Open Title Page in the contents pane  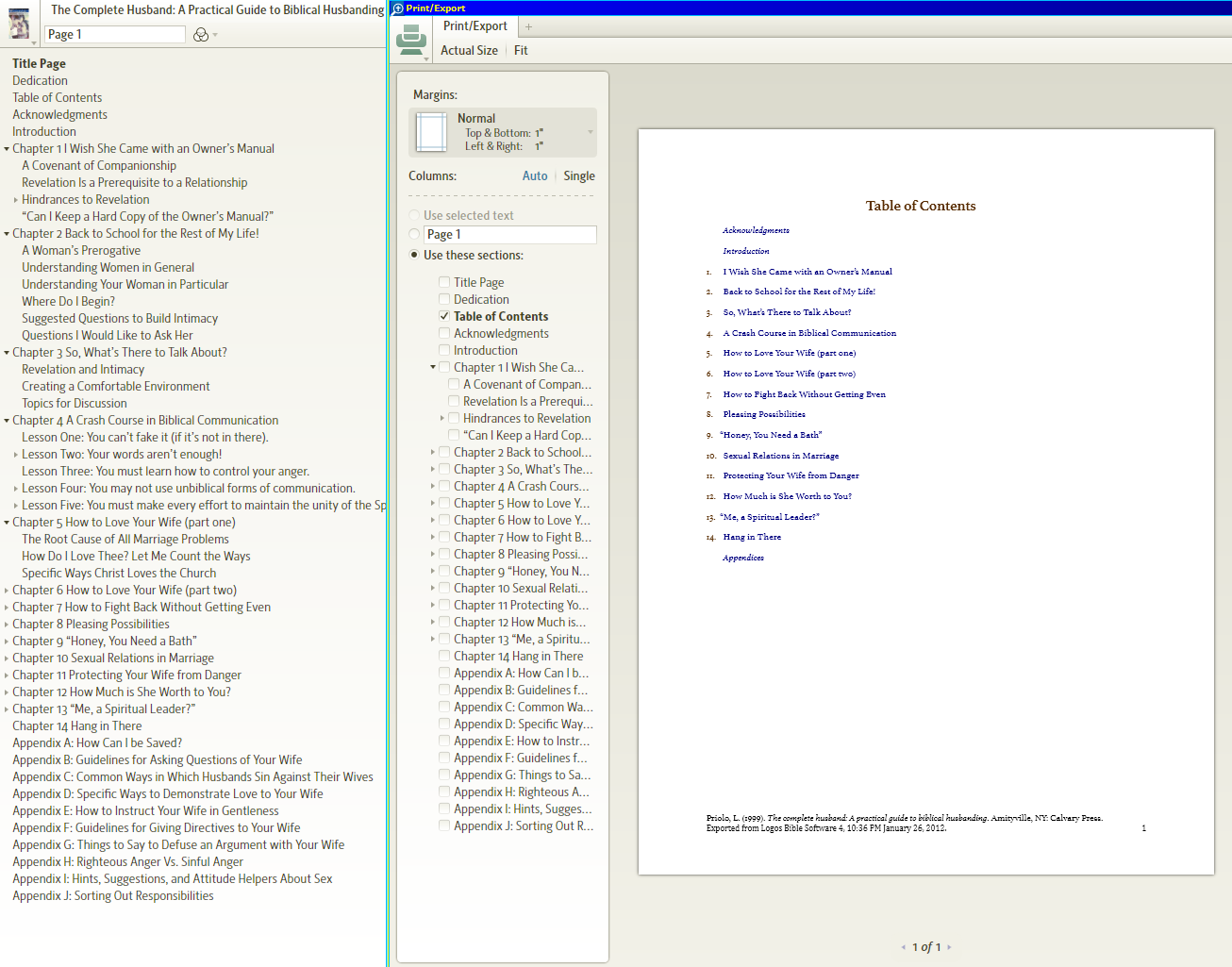pyautogui.click(x=39, y=64)
